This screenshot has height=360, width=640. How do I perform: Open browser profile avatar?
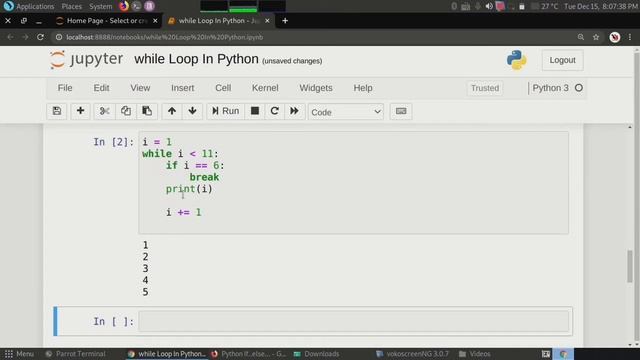click(x=615, y=37)
